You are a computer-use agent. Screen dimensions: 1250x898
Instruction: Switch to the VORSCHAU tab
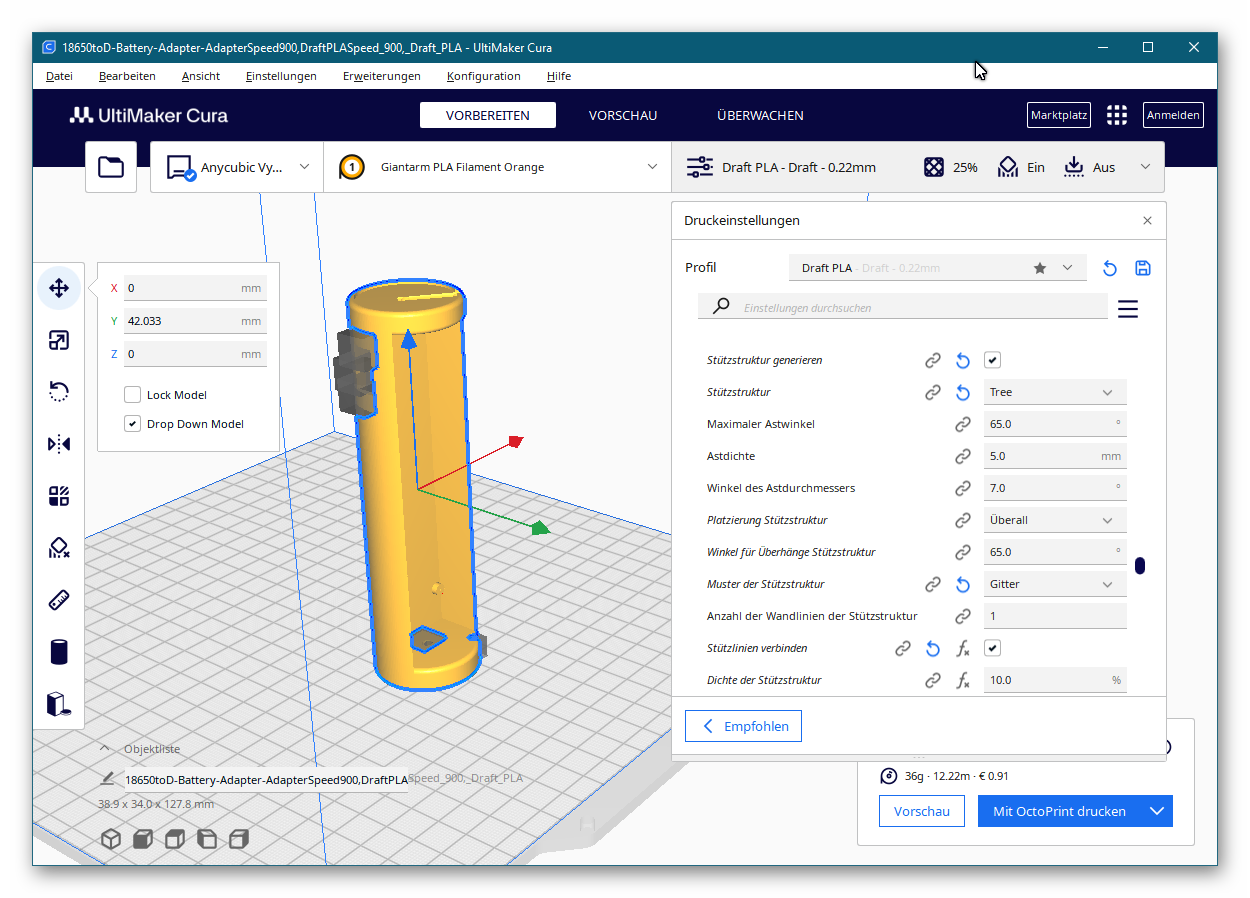[622, 115]
